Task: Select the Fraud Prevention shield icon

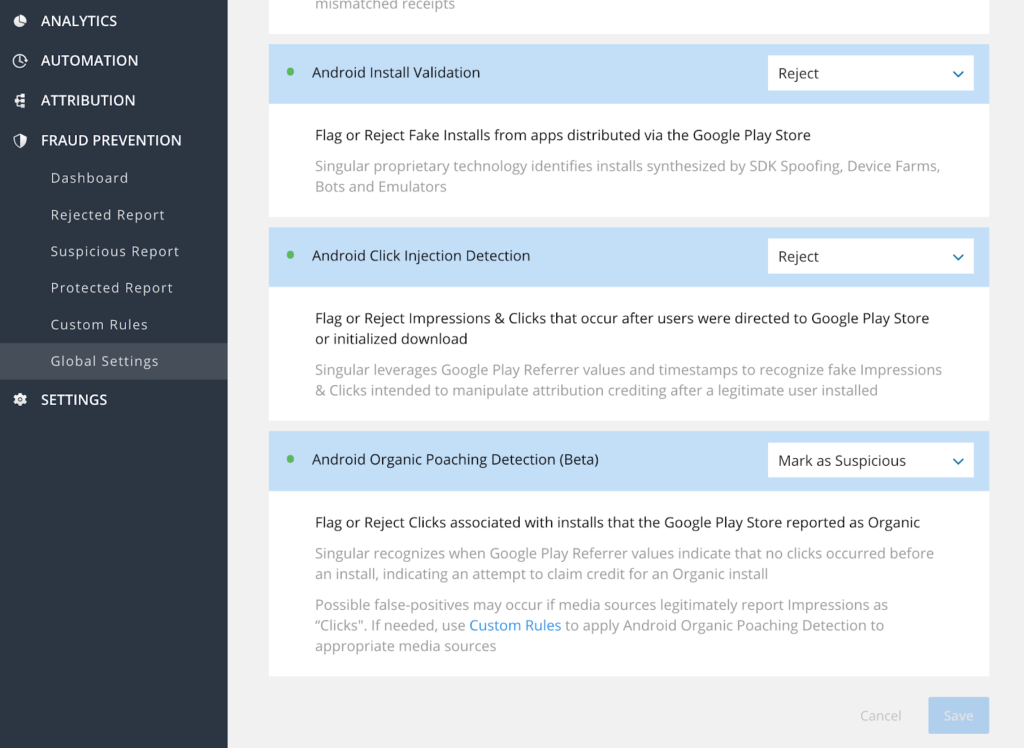Action: [22, 140]
